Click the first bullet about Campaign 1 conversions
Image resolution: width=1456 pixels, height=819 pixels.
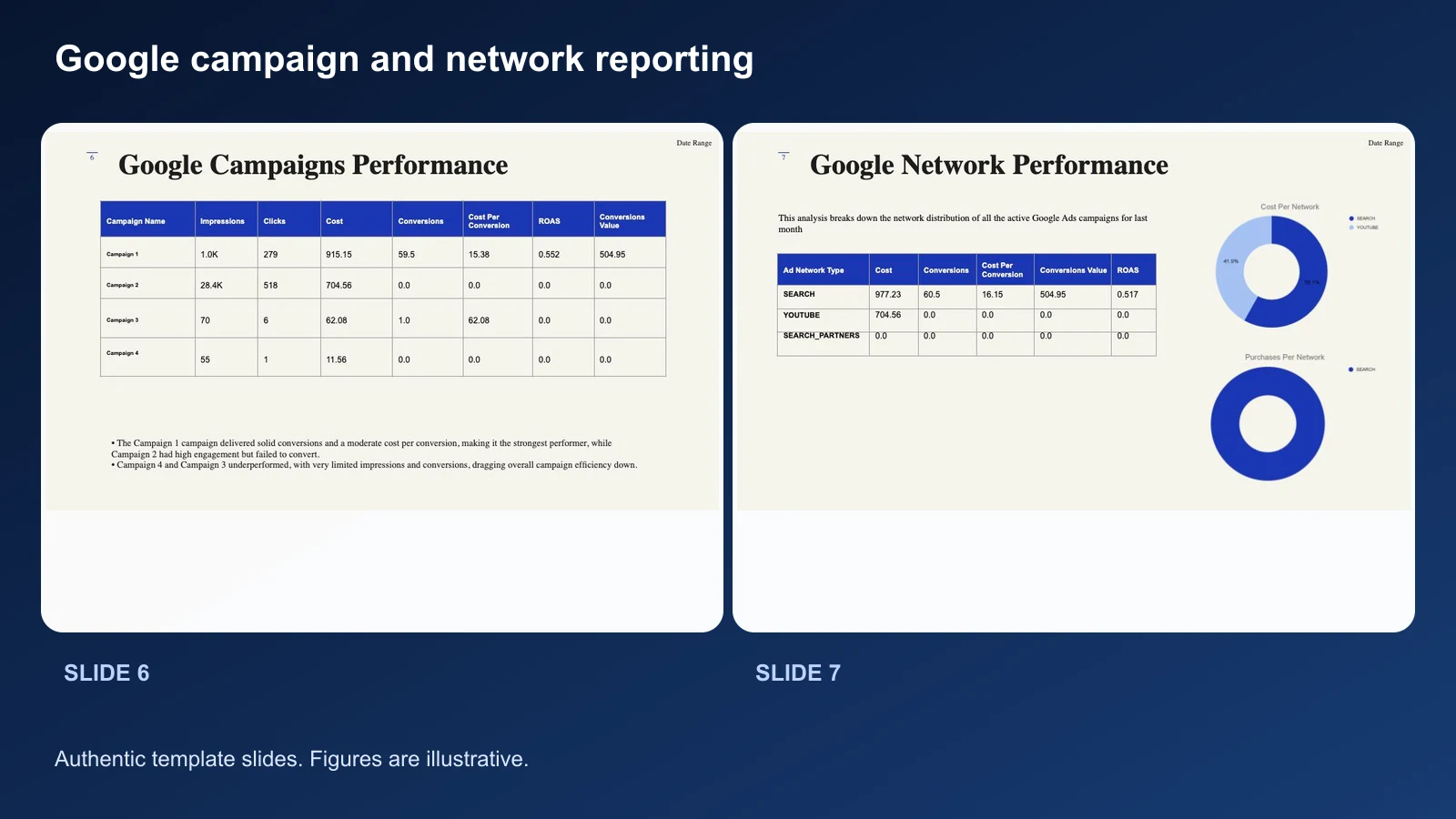click(x=361, y=449)
